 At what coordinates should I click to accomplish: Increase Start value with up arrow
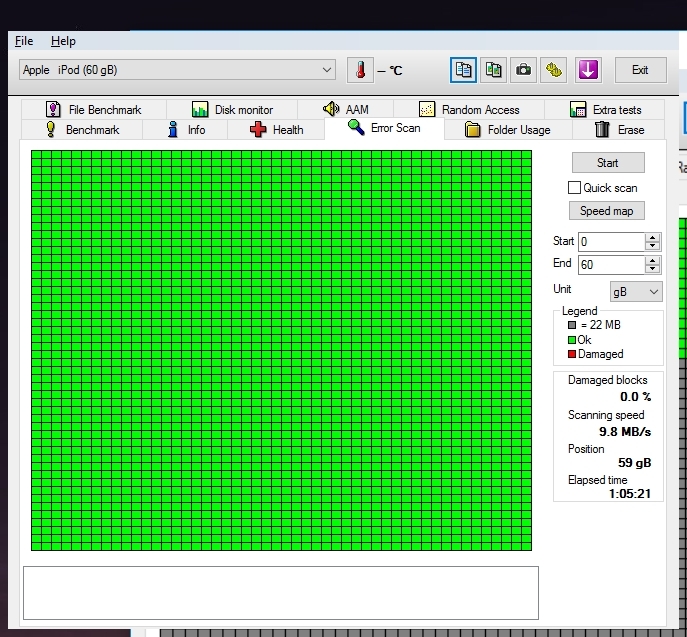[x=653, y=238]
